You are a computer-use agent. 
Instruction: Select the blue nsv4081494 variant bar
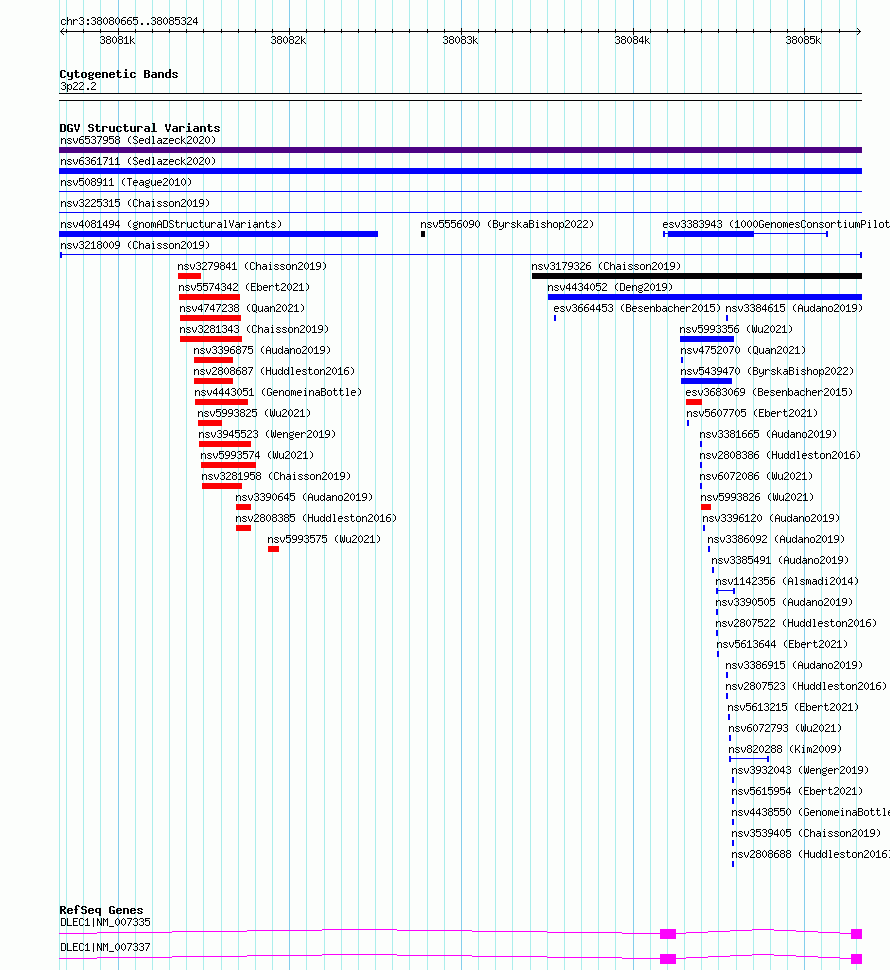pos(218,234)
